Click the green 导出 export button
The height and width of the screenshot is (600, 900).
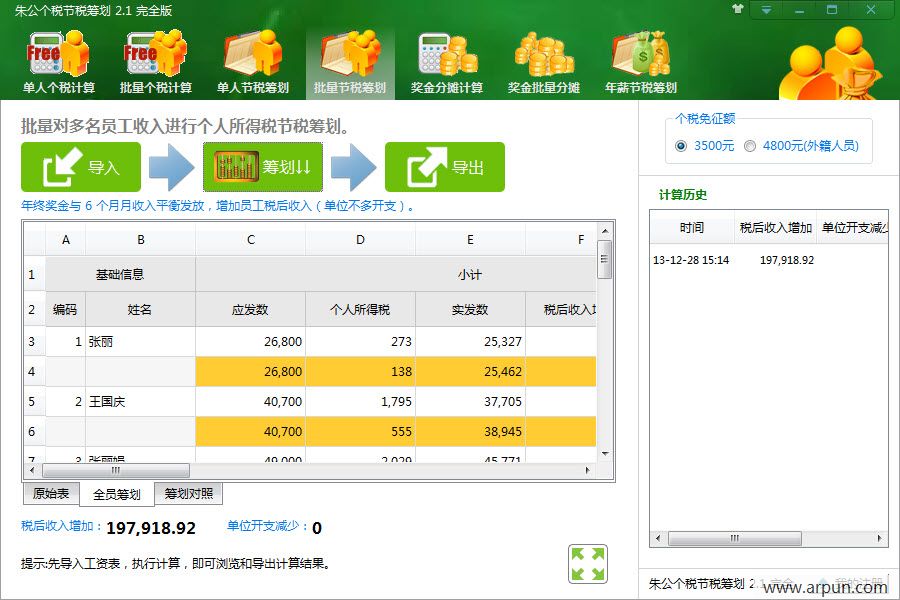[444, 167]
